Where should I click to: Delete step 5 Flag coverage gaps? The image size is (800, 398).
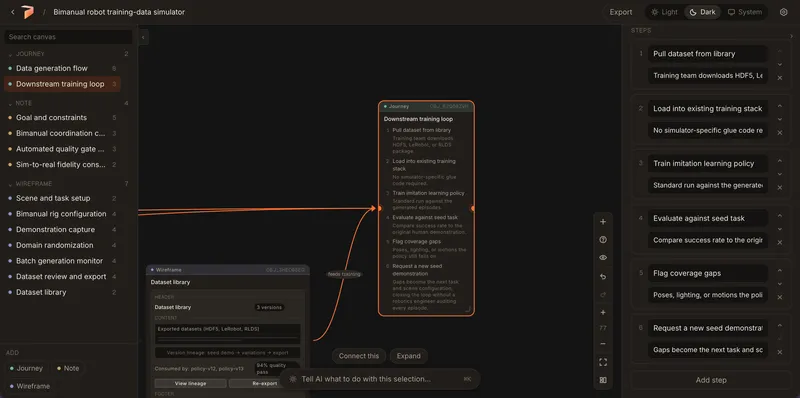point(780,297)
